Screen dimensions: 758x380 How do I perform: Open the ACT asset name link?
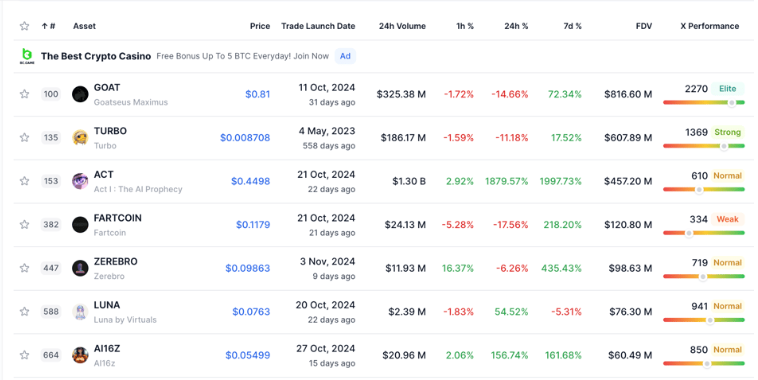point(103,175)
